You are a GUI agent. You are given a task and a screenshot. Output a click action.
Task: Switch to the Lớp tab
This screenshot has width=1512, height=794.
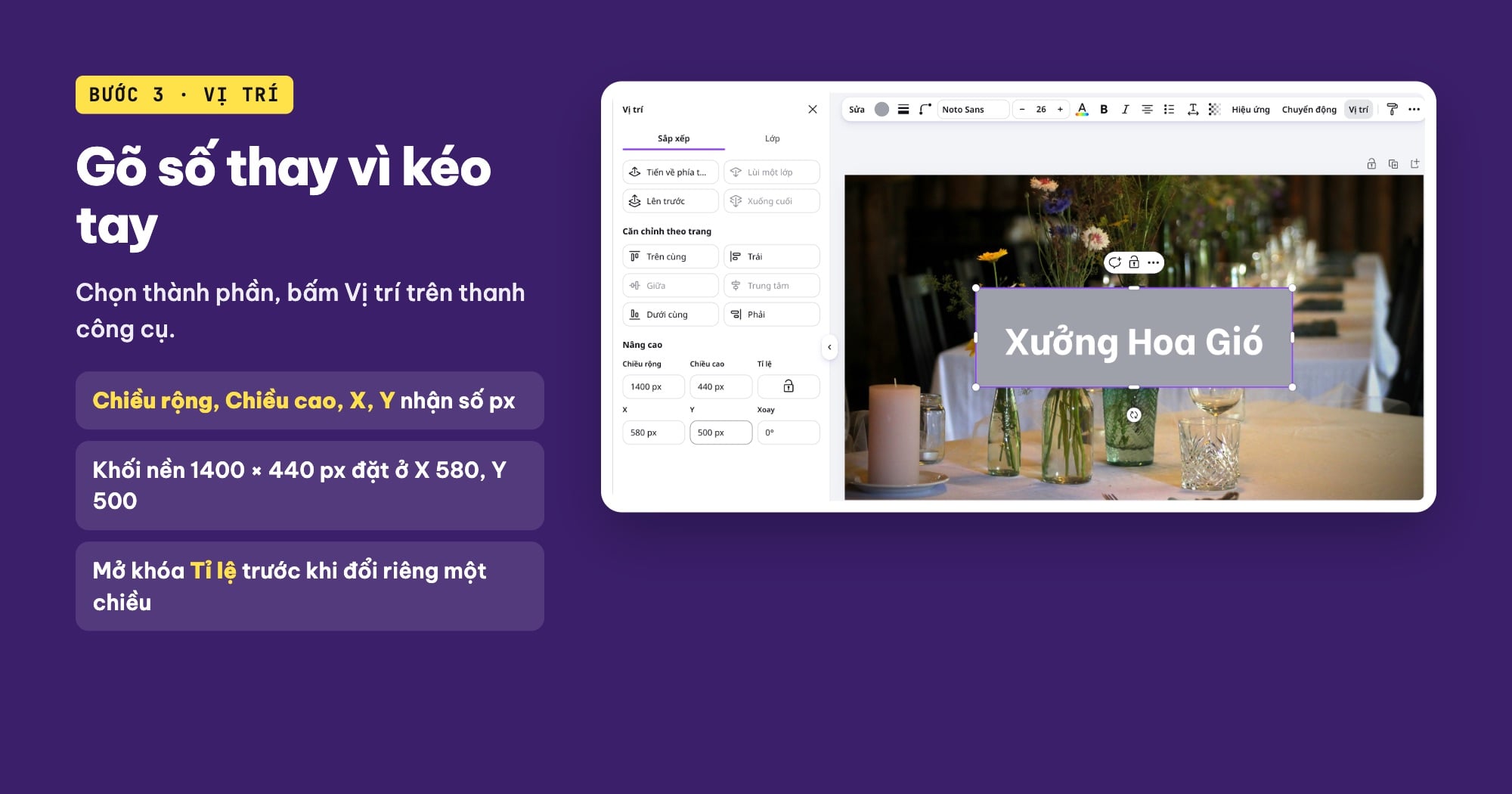click(772, 139)
